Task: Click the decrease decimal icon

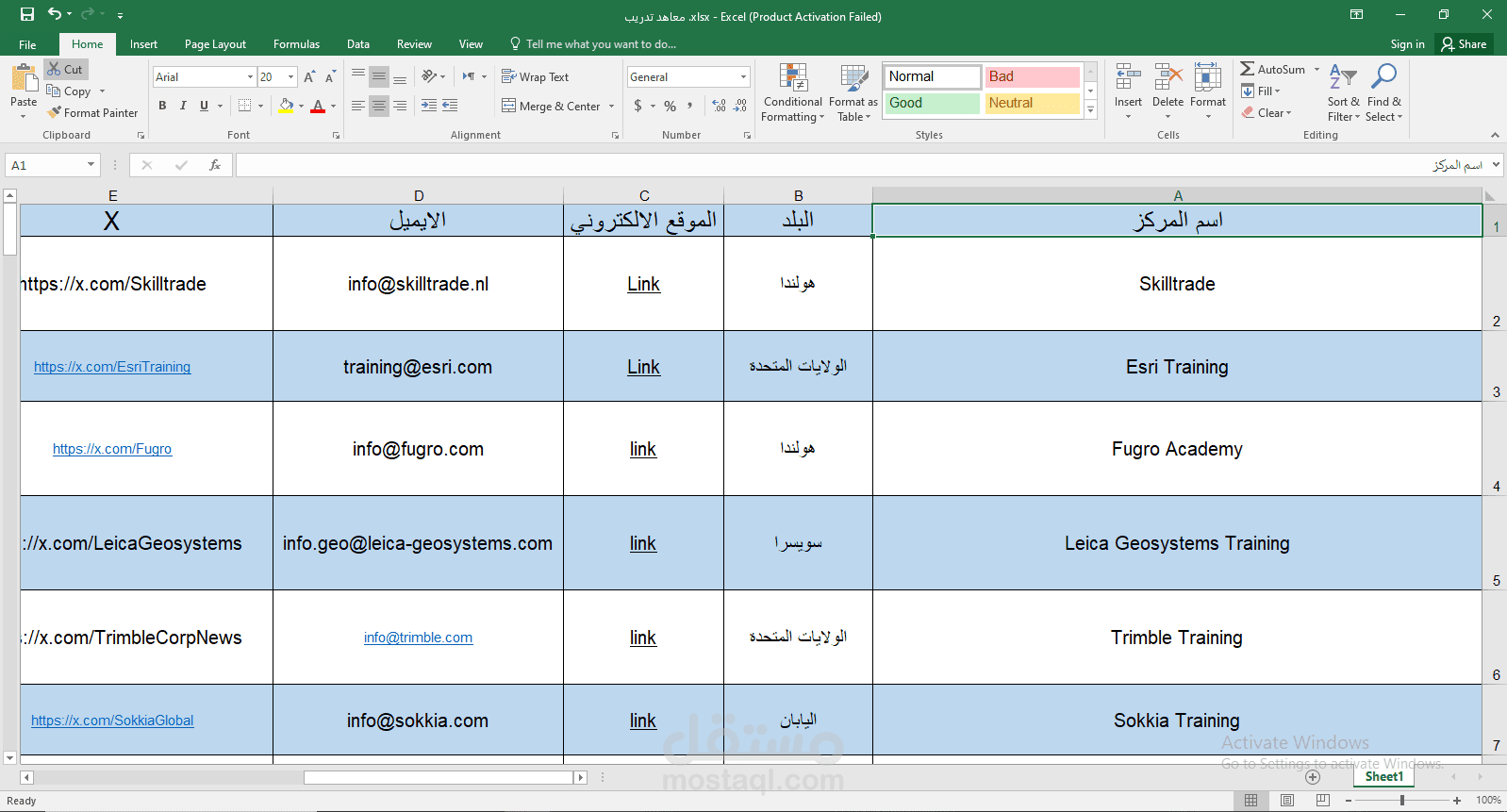Action: [740, 106]
